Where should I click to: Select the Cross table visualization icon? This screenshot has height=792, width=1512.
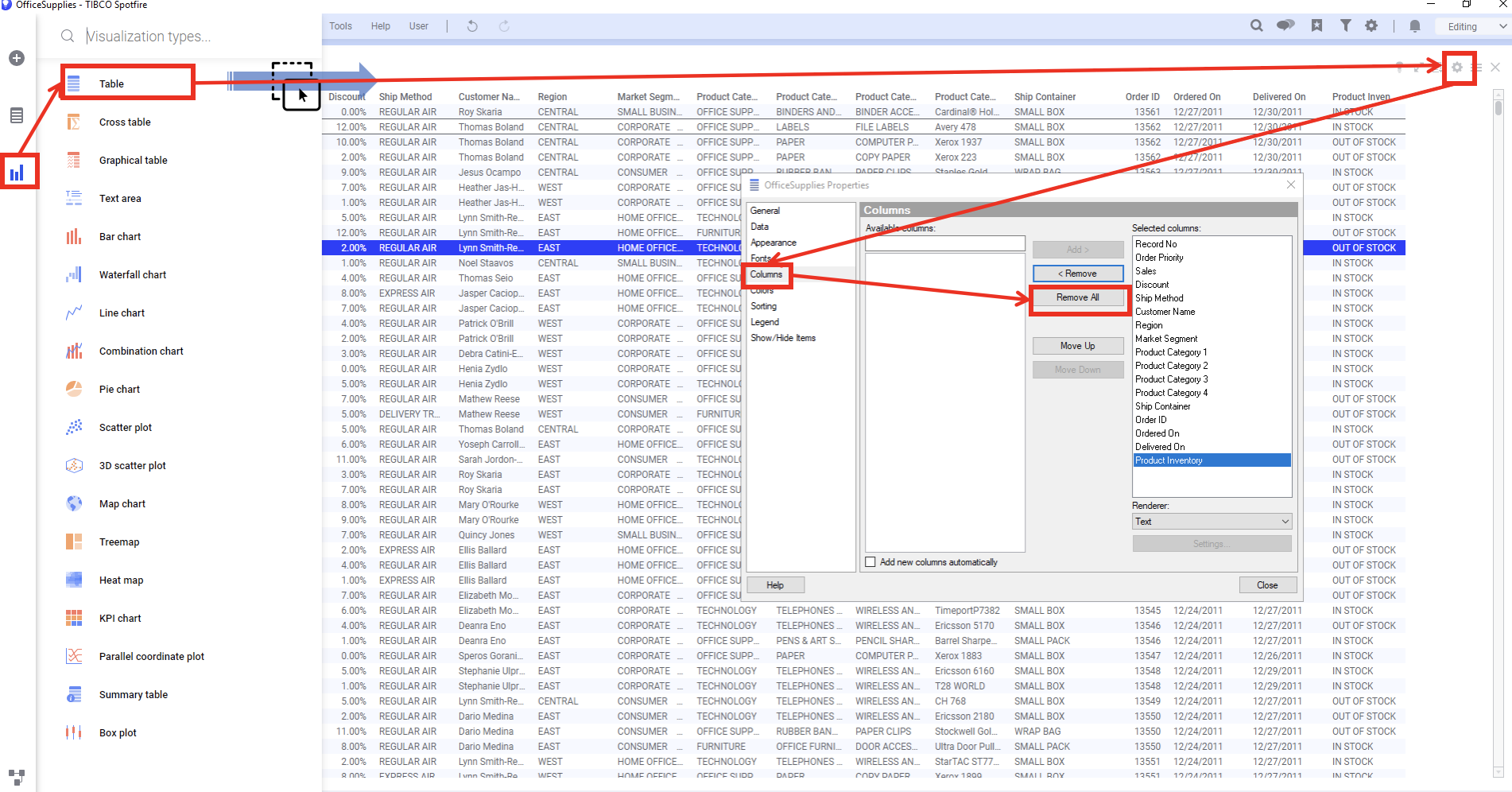[74, 122]
